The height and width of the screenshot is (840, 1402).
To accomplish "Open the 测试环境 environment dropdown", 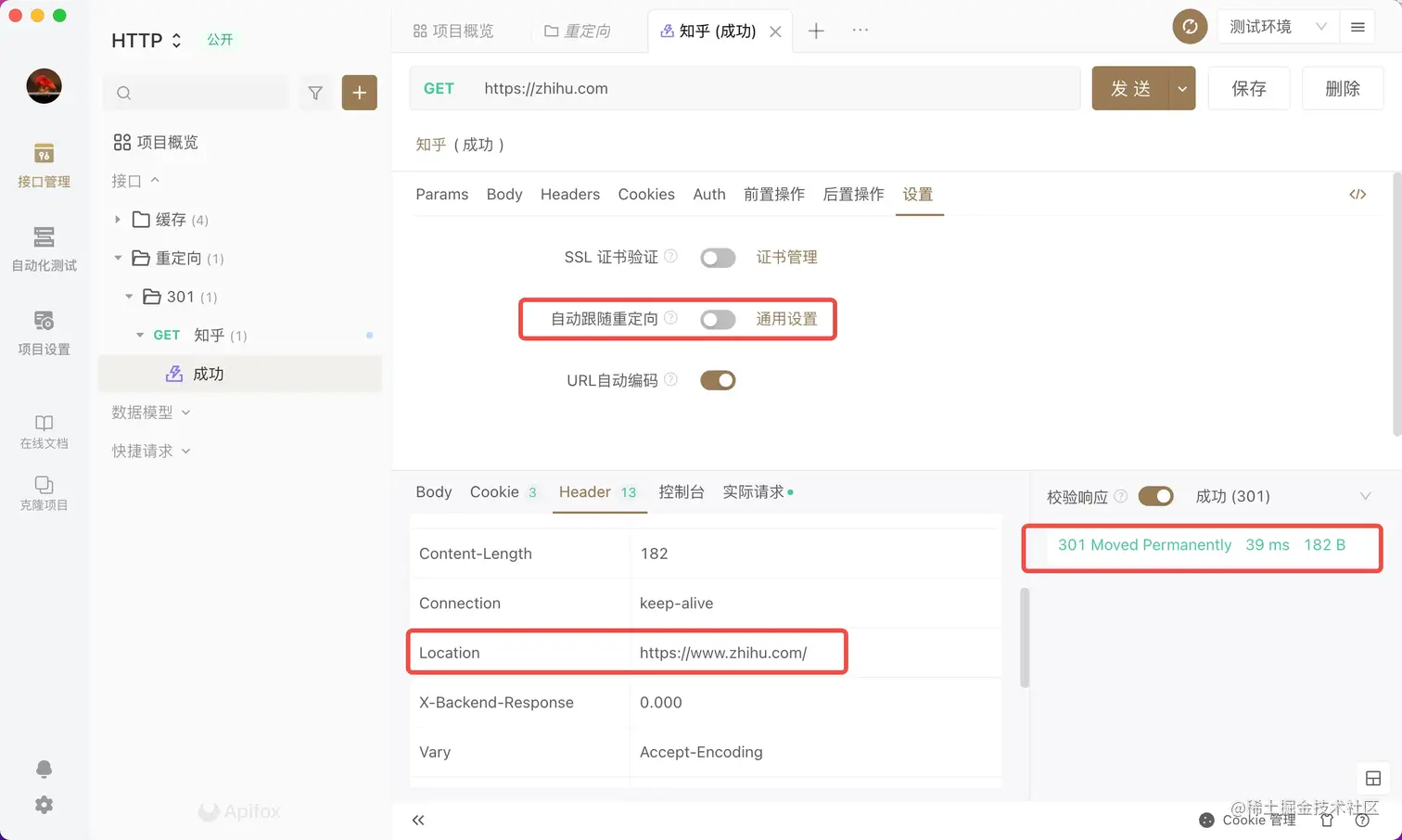I will click(x=1277, y=27).
